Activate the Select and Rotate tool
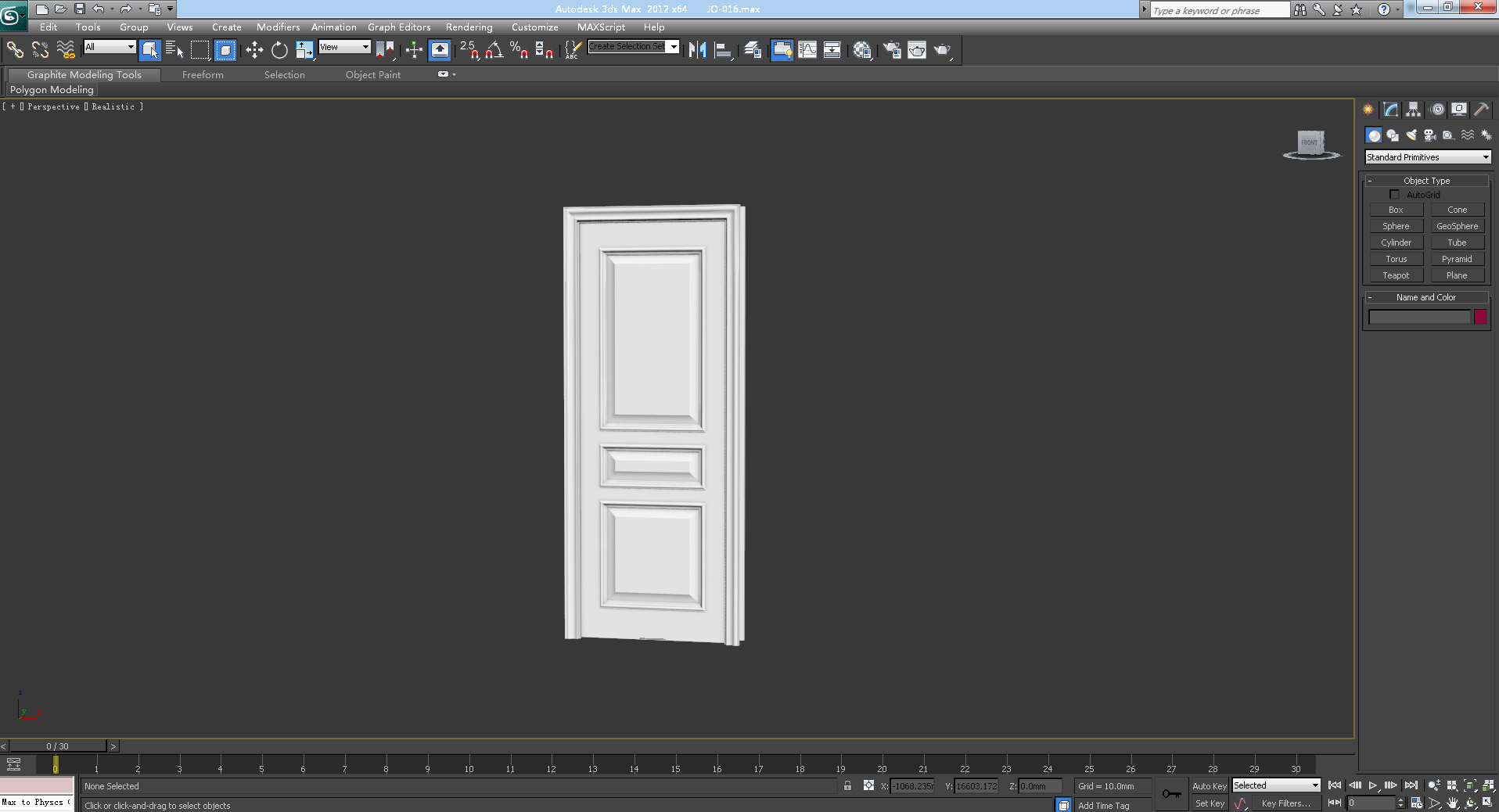The image size is (1499, 812). (x=279, y=50)
